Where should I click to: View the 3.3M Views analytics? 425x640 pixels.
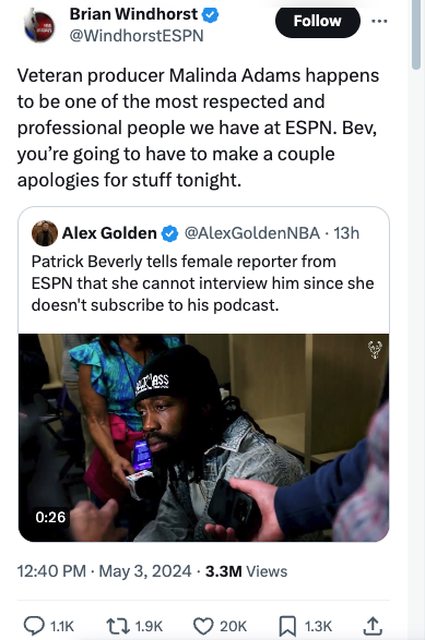pos(246,571)
